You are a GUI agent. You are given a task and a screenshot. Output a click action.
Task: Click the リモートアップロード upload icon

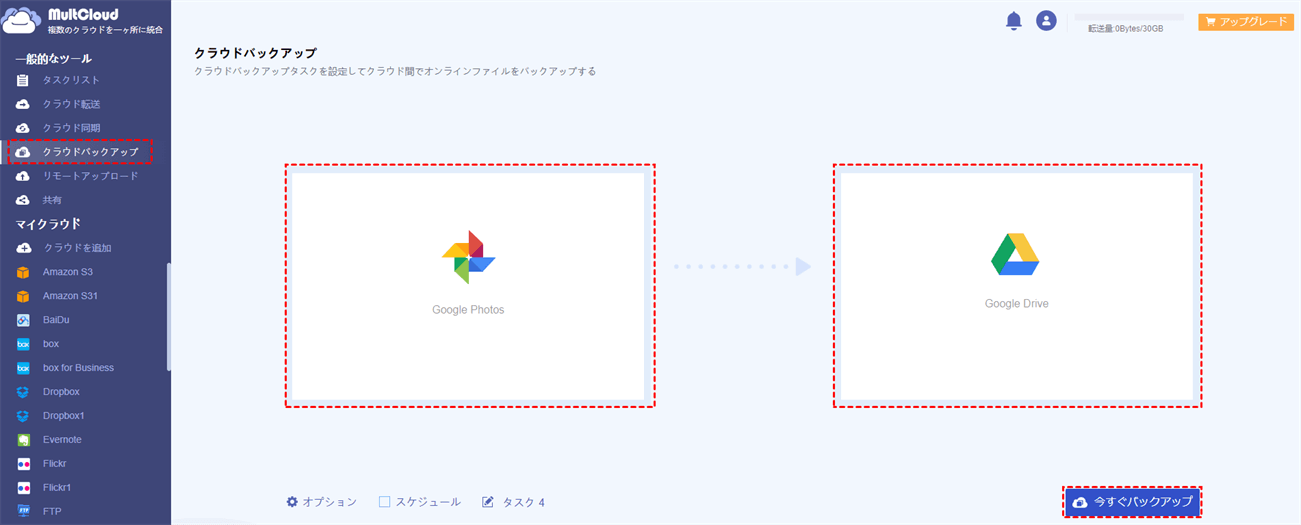pyautogui.click(x=23, y=176)
